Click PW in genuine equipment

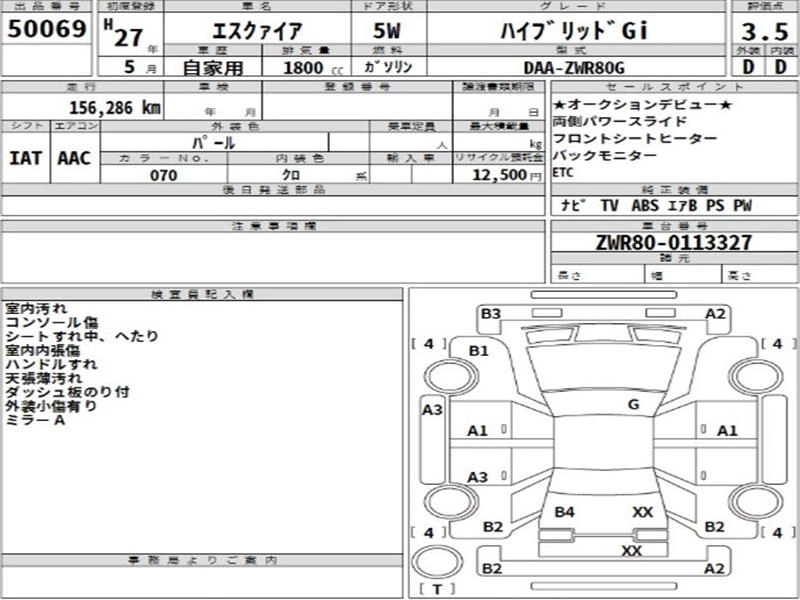click(742, 205)
